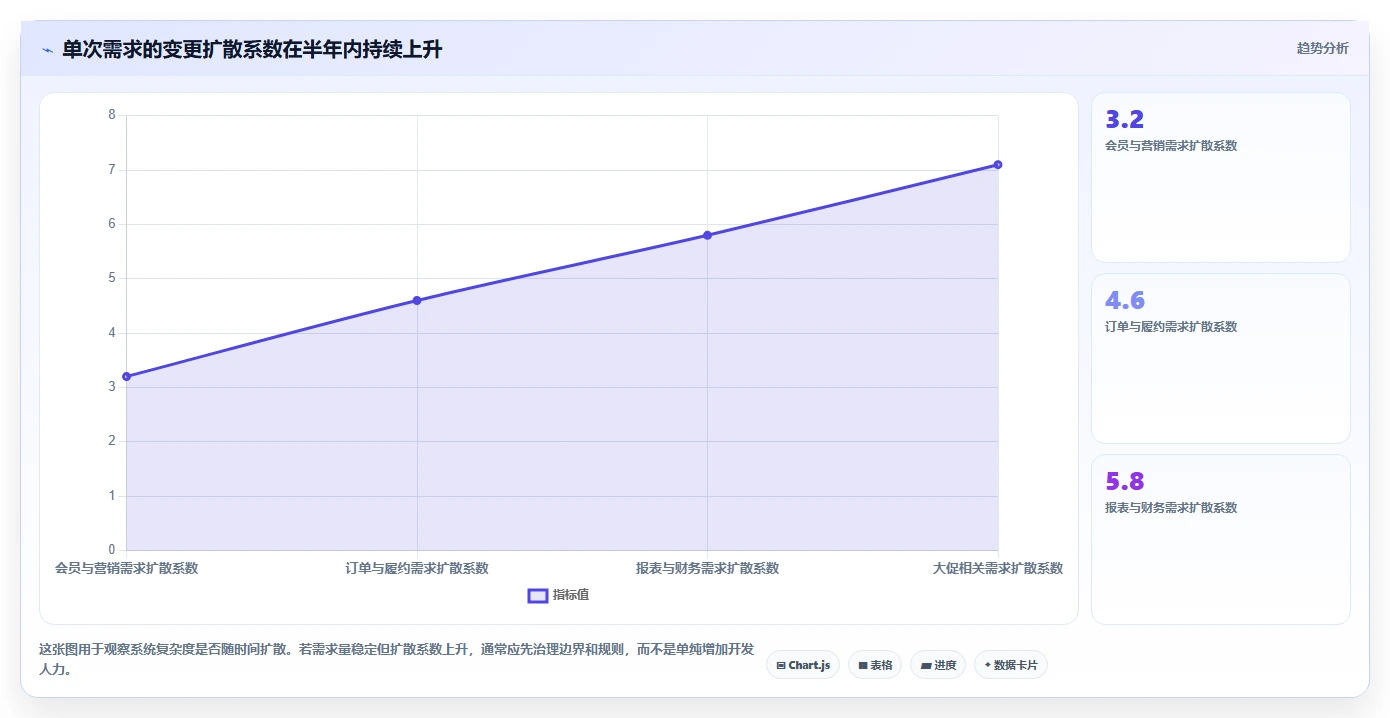Screen dimensions: 1390x718
Task: Click y-axis tick label 5
Action: click(x=112, y=278)
